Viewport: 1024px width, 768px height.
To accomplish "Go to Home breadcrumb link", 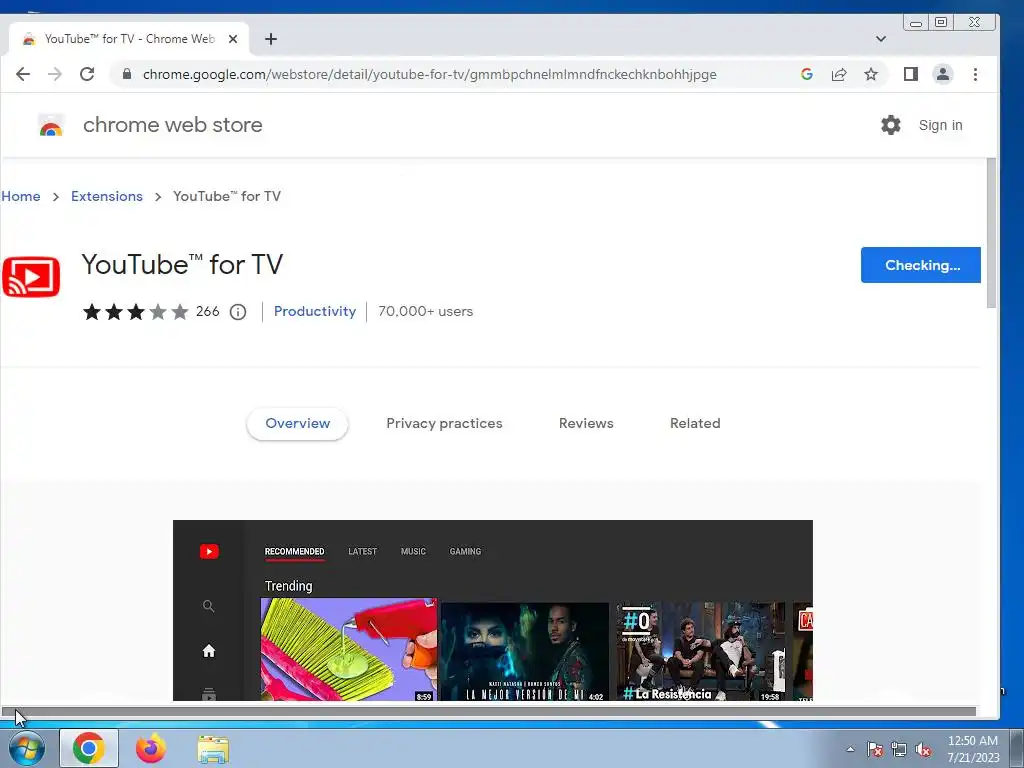I will point(20,197).
